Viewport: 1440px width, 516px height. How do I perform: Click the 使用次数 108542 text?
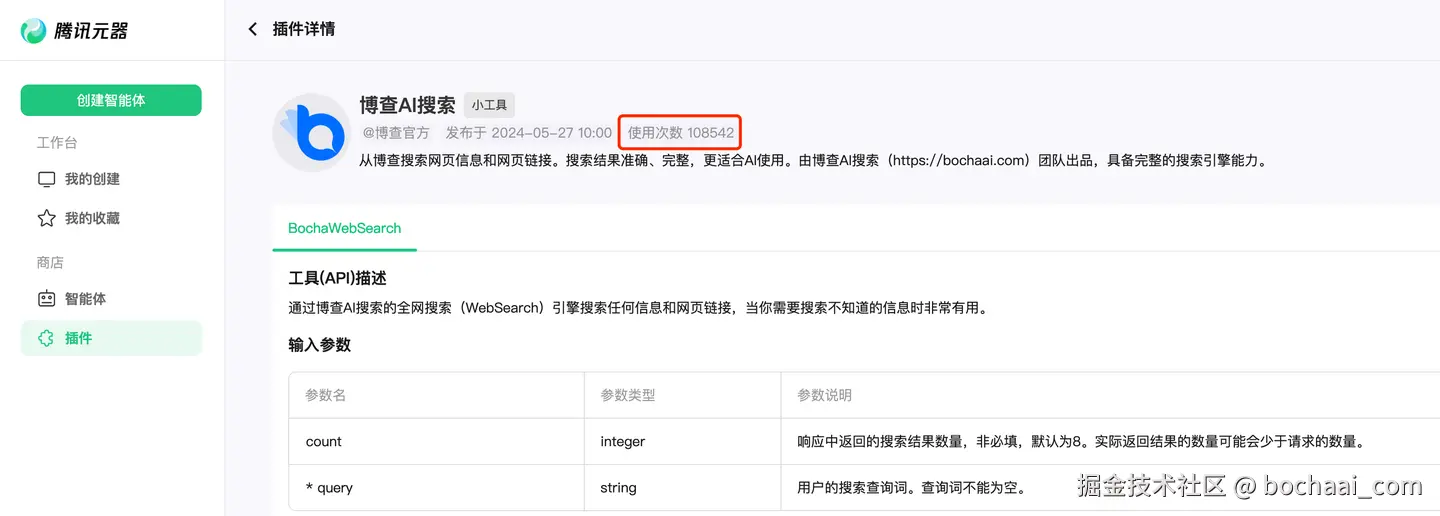point(681,133)
